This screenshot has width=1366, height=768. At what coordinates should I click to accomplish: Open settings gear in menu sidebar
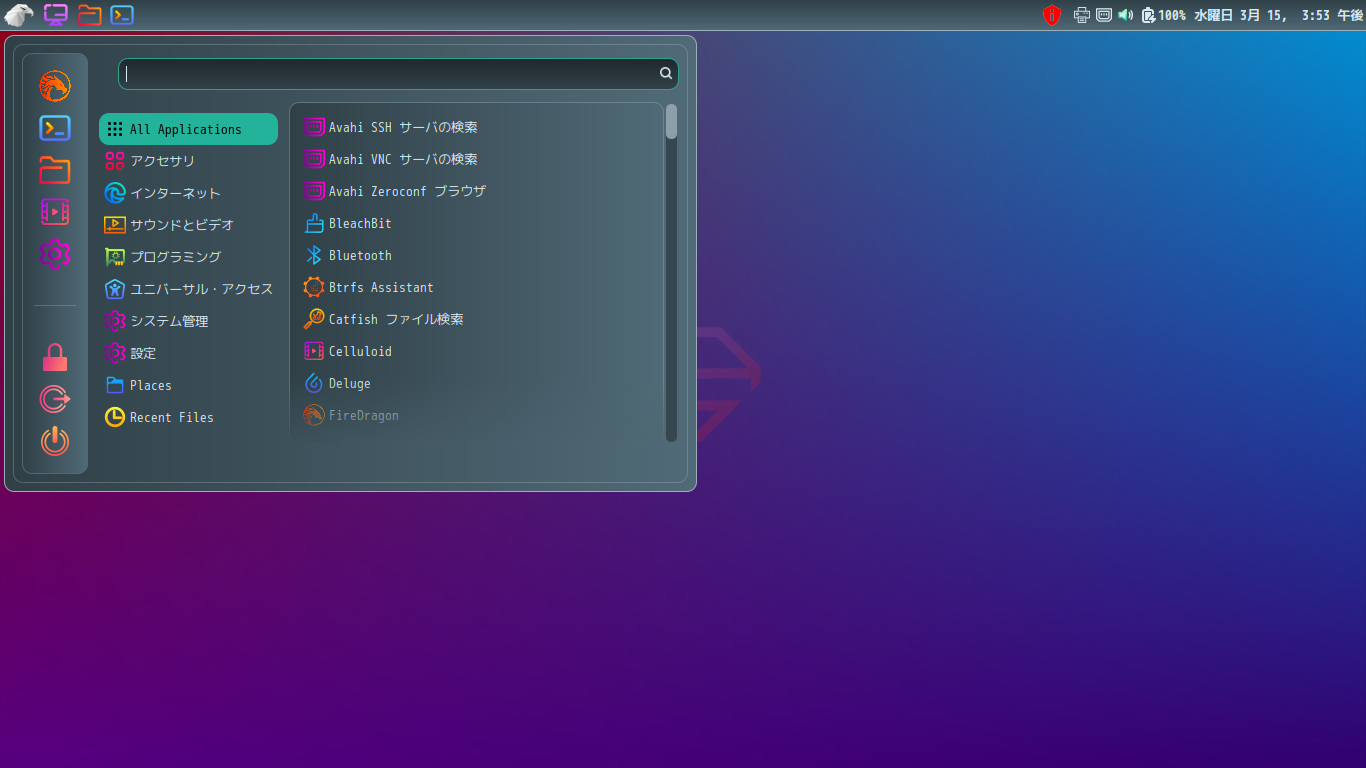55,254
